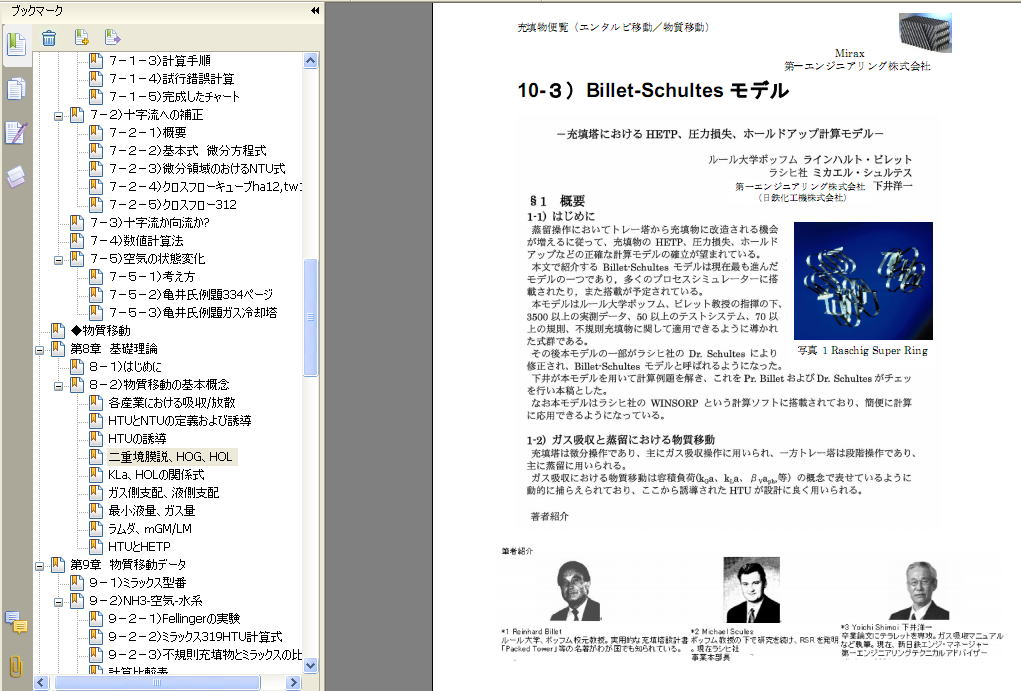Open bookmark 9-2-1)Fellingerの実験
Image resolution: width=1021 pixels, height=691 pixels.
(x=175, y=619)
